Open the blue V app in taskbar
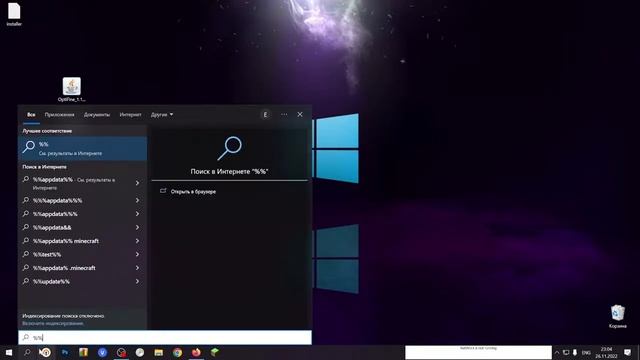The height and width of the screenshot is (360, 640). point(102,352)
